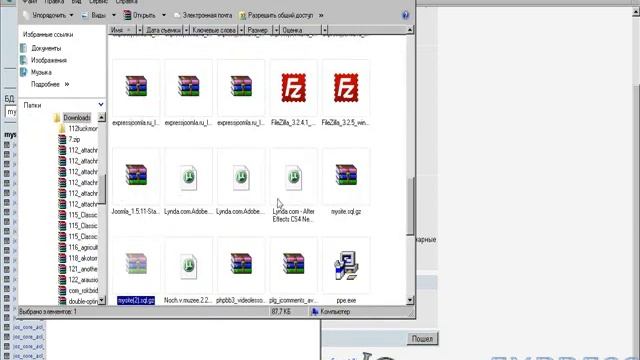Image resolution: width=640 pixels, height=360 pixels.
Task: Click the Виды toolbar button
Action: coord(95,15)
